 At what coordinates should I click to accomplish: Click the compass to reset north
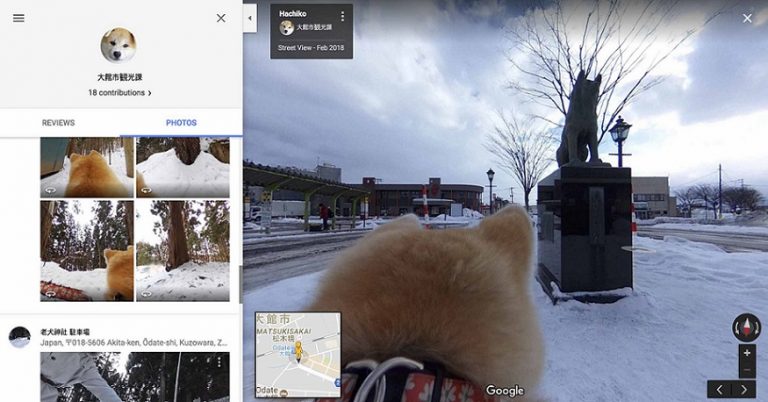pos(745,327)
